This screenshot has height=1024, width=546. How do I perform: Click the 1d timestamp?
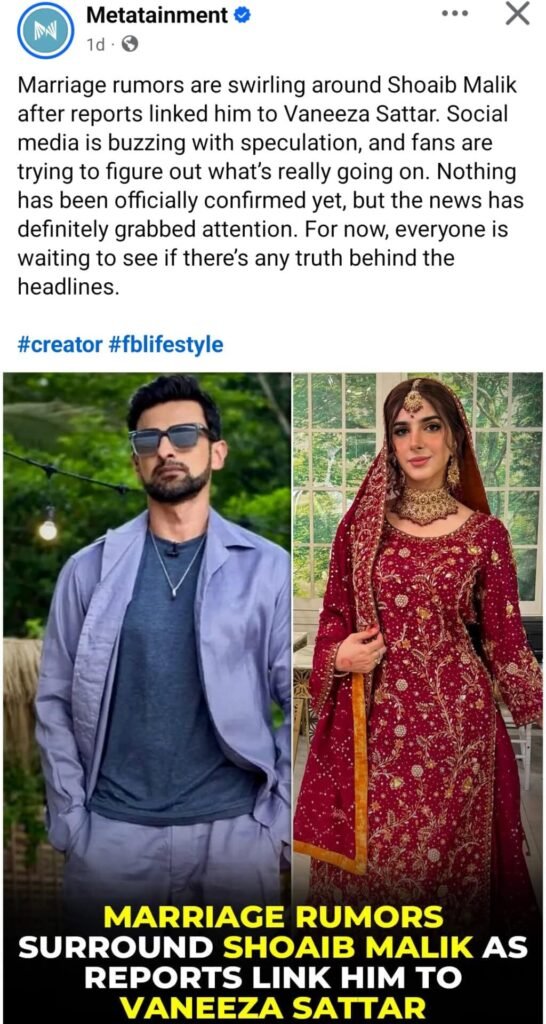tap(95, 45)
